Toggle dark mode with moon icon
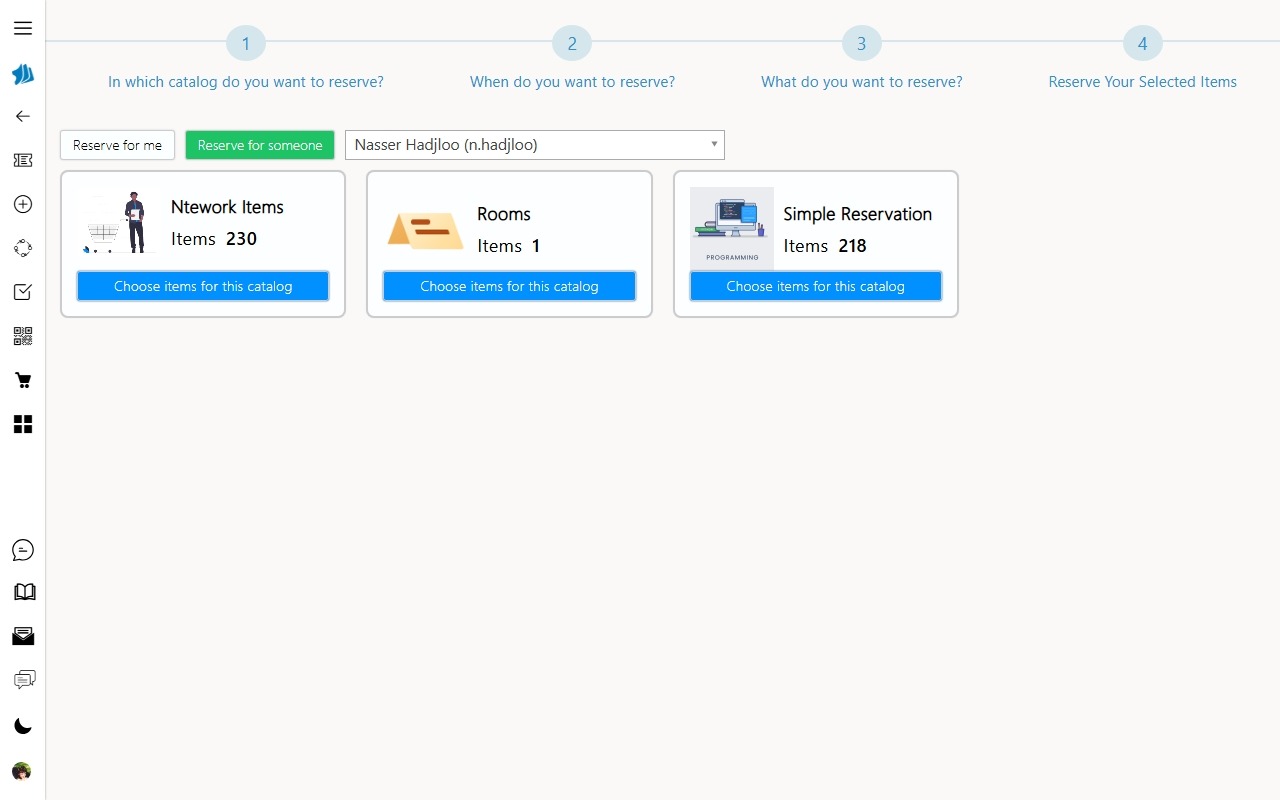The image size is (1280, 800). pos(23,726)
